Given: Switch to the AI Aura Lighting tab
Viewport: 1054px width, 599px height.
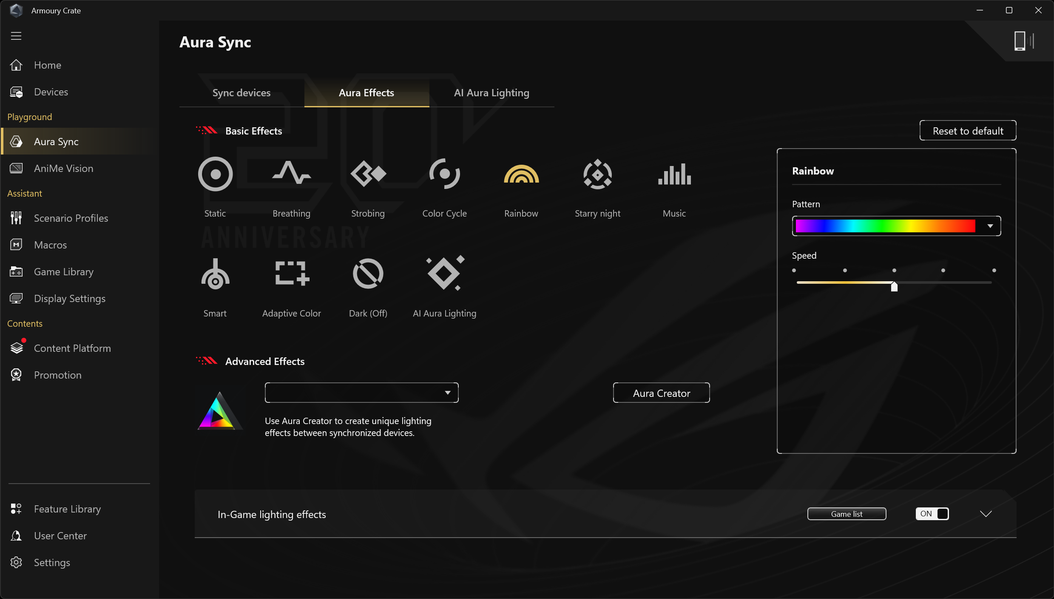Looking at the screenshot, I should coord(491,93).
